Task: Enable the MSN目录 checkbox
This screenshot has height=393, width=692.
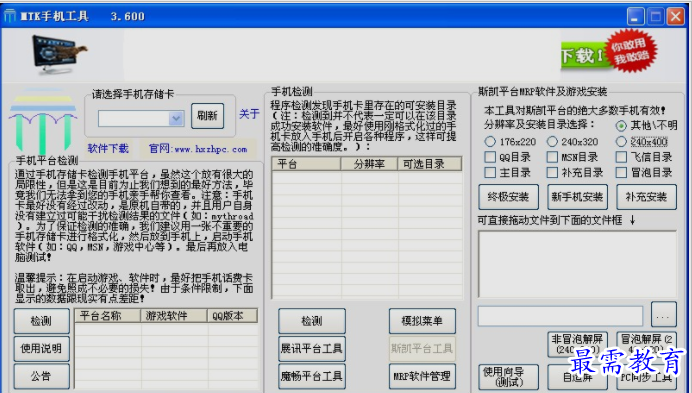Action: [552, 157]
